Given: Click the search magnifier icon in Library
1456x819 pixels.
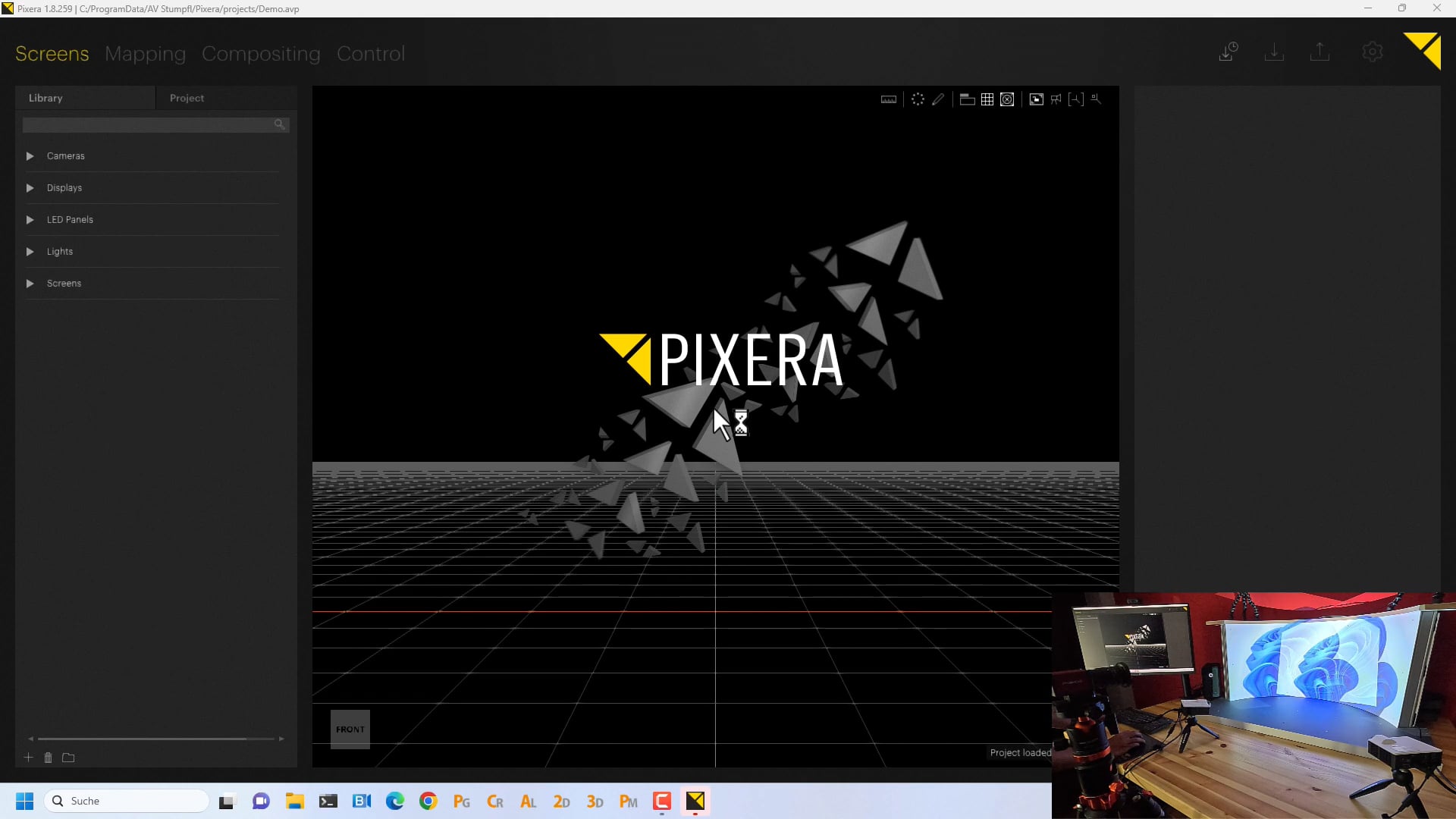Looking at the screenshot, I should click(280, 124).
